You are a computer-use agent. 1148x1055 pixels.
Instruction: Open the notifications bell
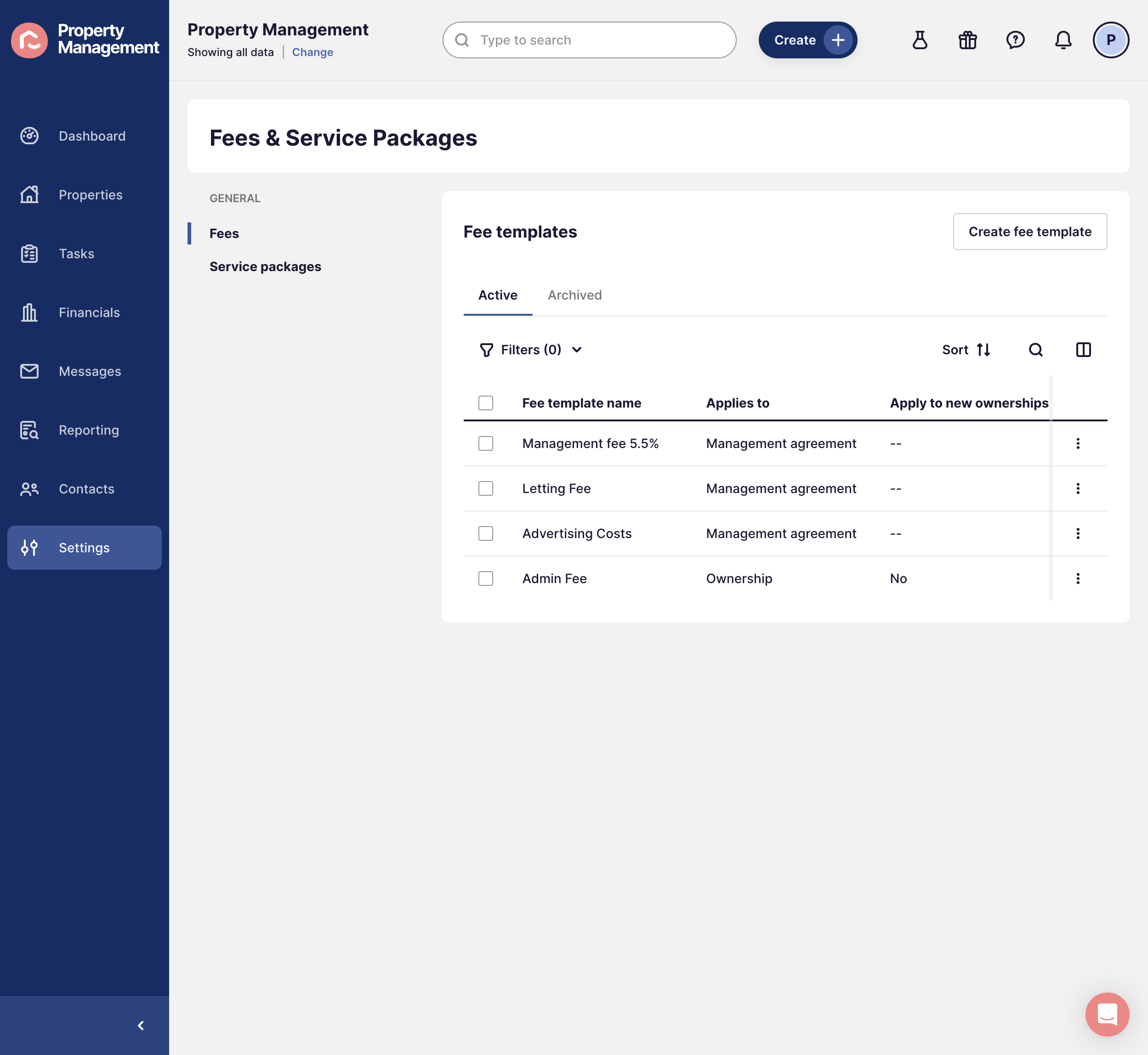click(1063, 40)
